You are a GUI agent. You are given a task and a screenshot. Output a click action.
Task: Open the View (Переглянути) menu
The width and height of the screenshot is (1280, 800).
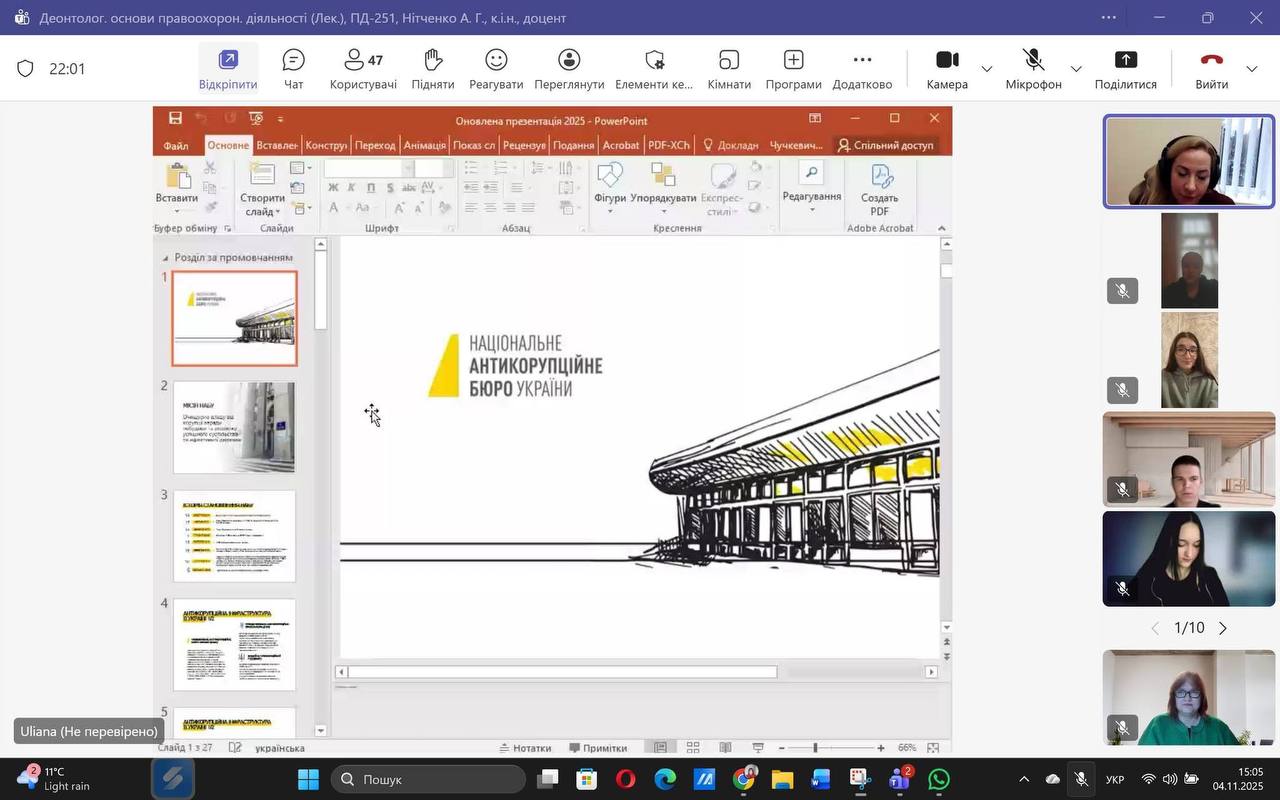click(569, 68)
